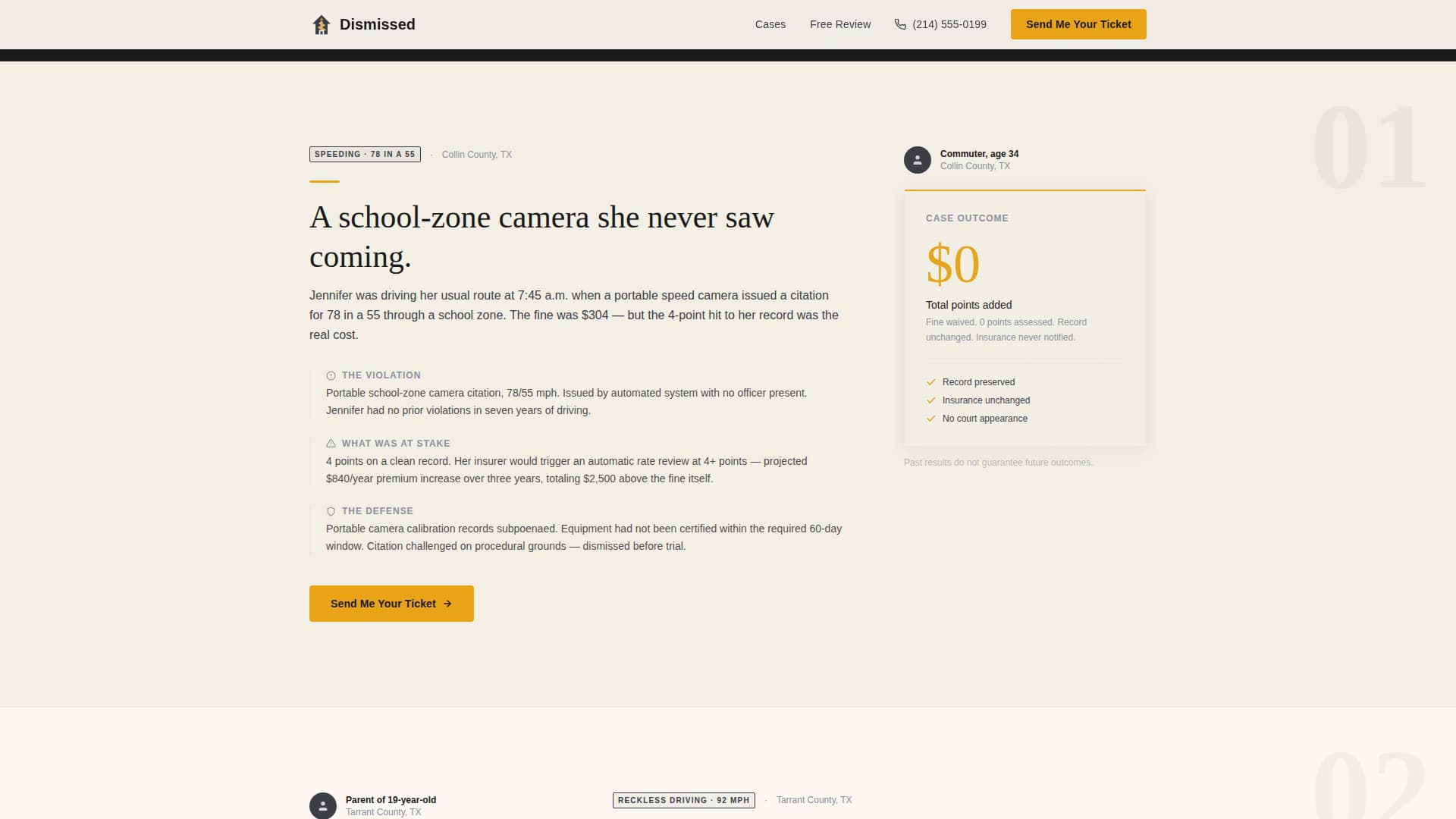Click the commuter avatar icon above CASE OUTCOME
Viewport: 1456px width, 819px height.
point(918,159)
